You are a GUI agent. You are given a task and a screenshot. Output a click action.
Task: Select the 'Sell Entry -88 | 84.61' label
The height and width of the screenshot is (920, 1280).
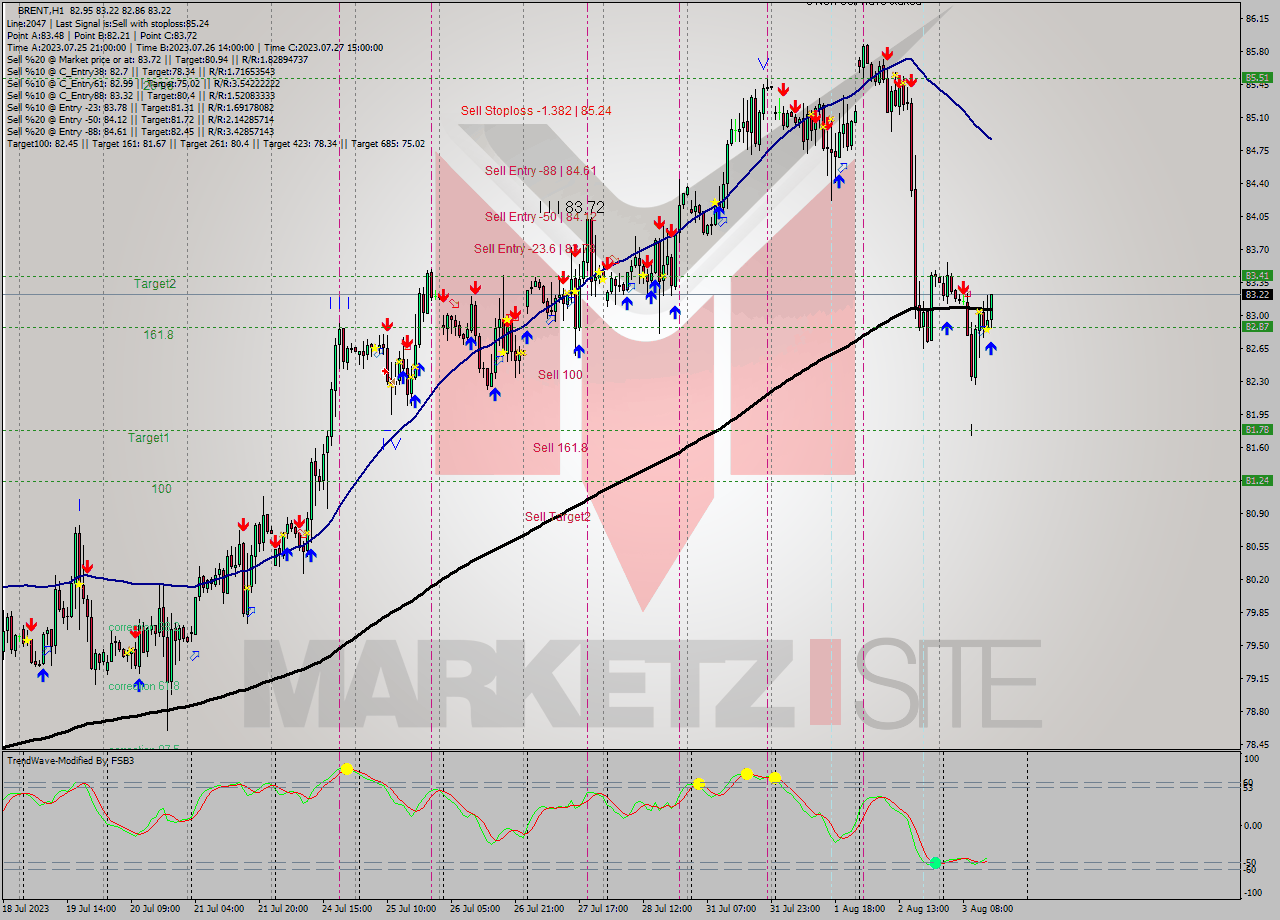(x=540, y=171)
